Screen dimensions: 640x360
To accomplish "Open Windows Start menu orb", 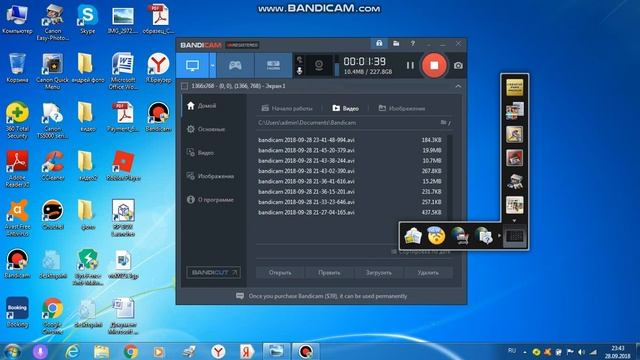I will (x=12, y=351).
